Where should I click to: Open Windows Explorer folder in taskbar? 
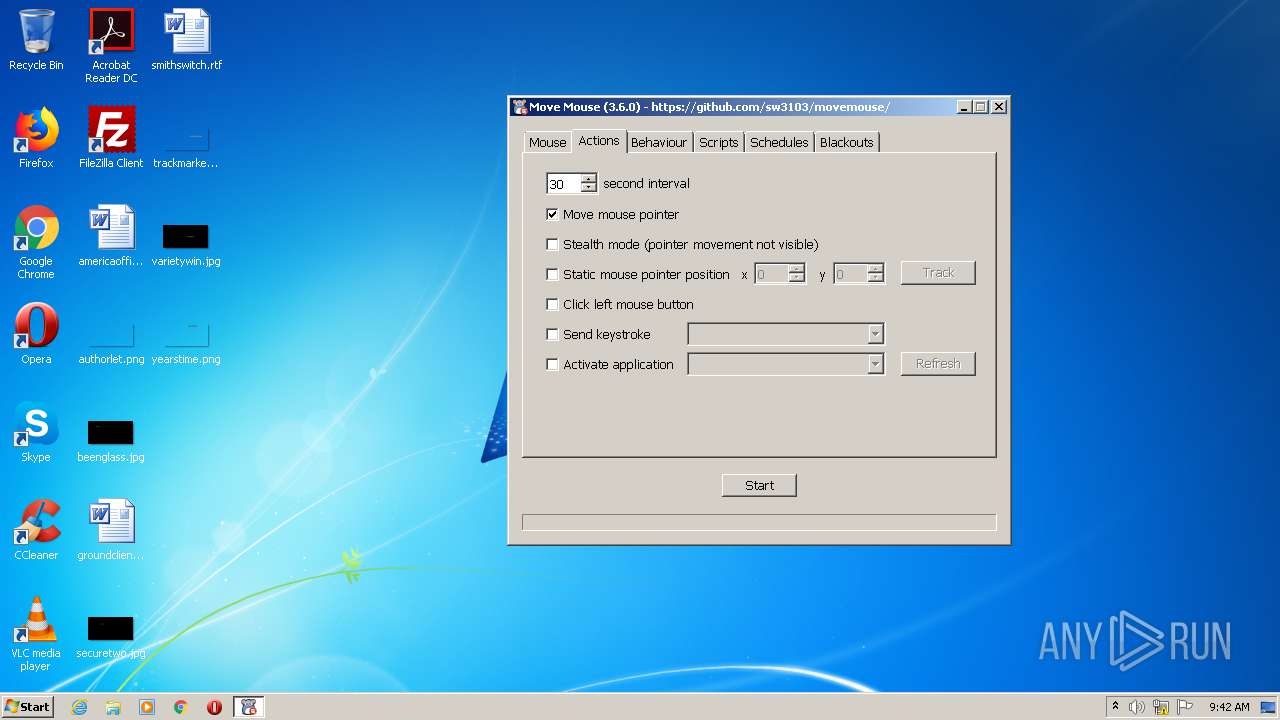113,707
